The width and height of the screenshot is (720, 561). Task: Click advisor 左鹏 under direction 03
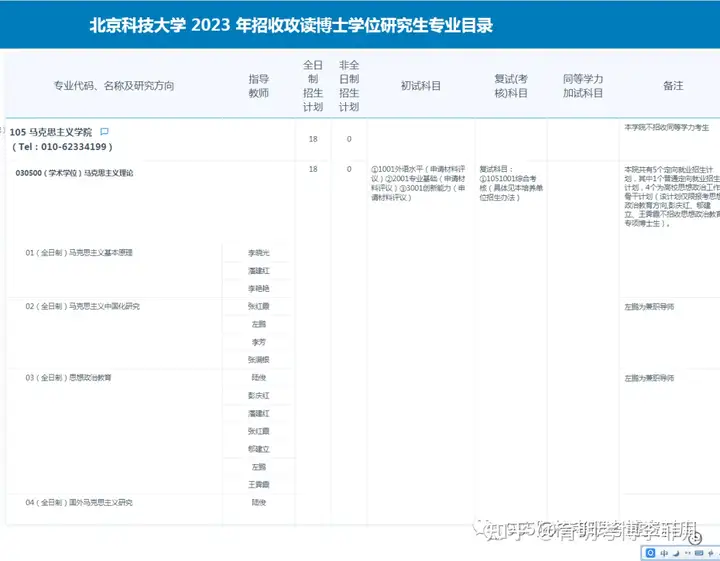click(259, 467)
